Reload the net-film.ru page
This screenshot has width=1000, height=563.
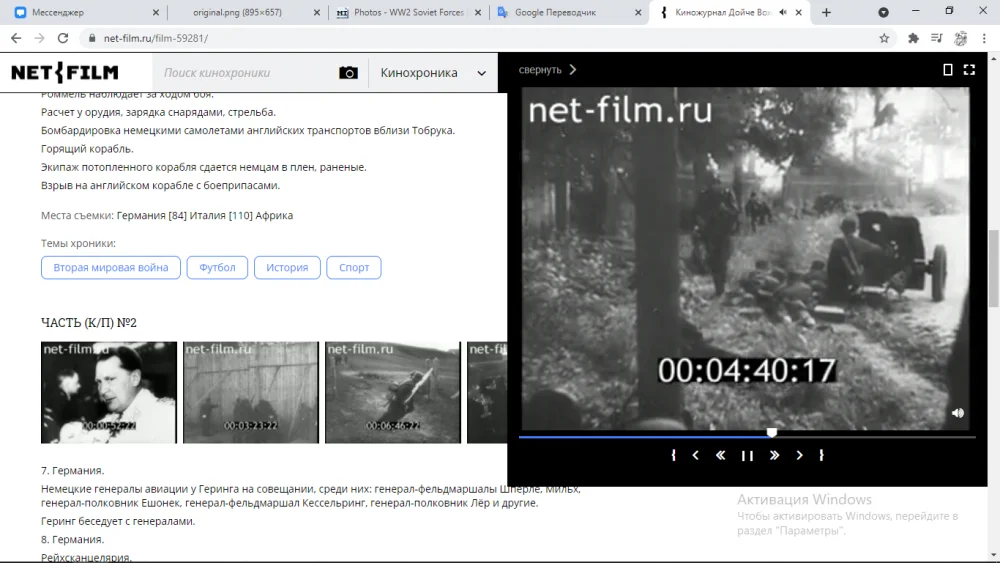click(x=62, y=38)
